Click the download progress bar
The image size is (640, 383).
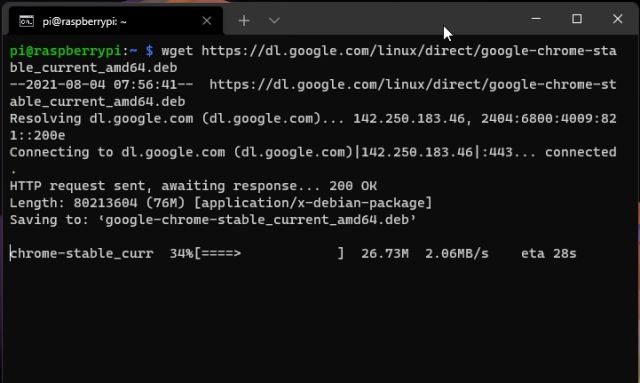pyautogui.click(x=269, y=254)
